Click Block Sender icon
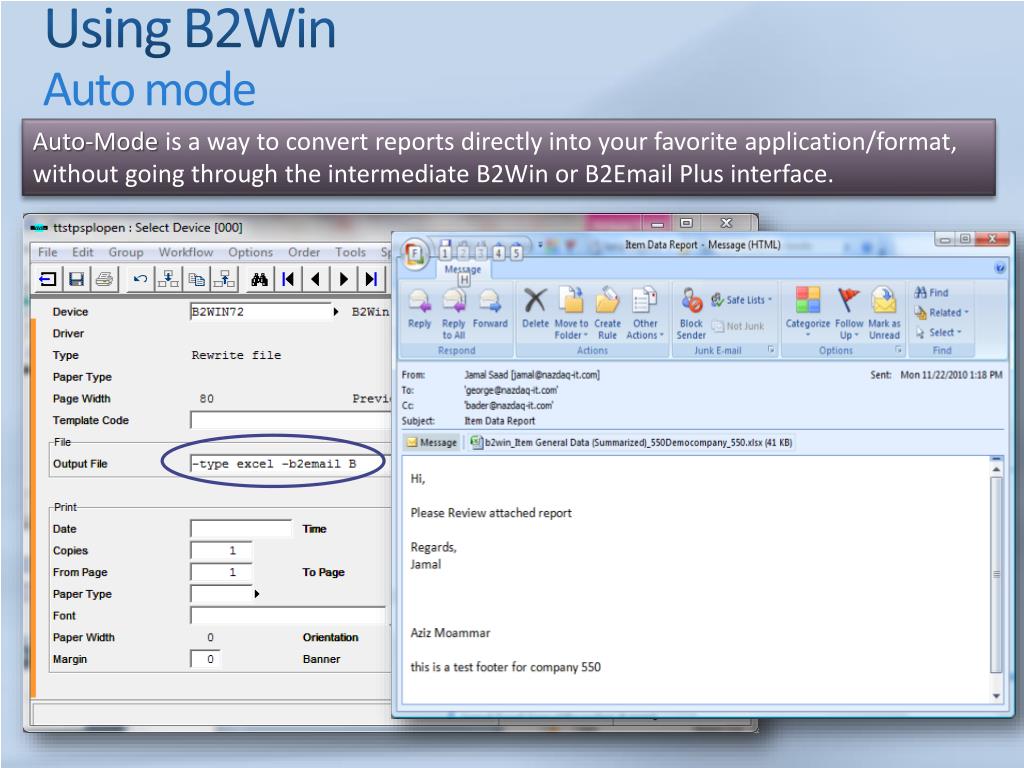The image size is (1024, 768). pos(691,313)
